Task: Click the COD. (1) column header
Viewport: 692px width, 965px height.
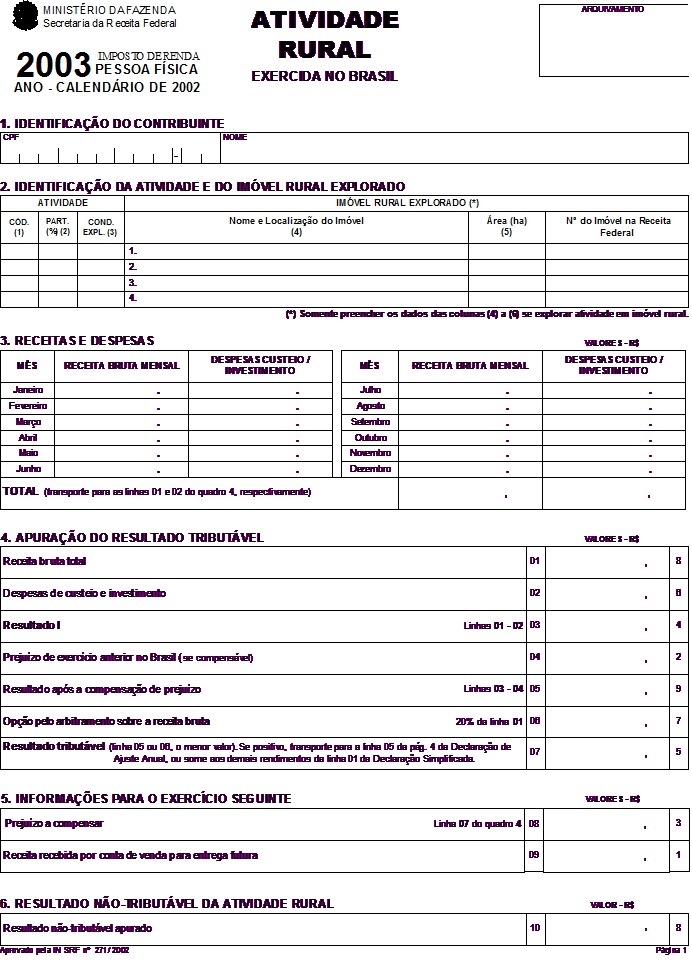Action: point(19,227)
